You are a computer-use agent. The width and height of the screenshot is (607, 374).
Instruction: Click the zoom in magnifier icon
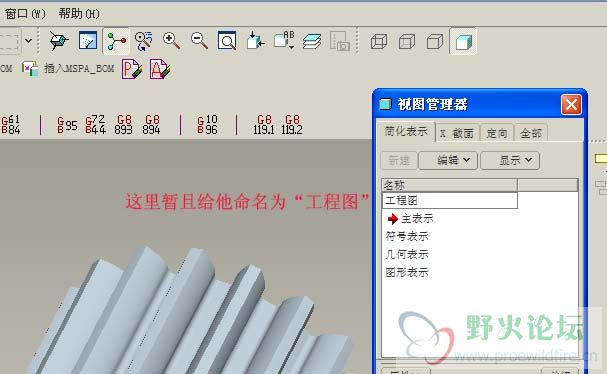[x=171, y=40]
